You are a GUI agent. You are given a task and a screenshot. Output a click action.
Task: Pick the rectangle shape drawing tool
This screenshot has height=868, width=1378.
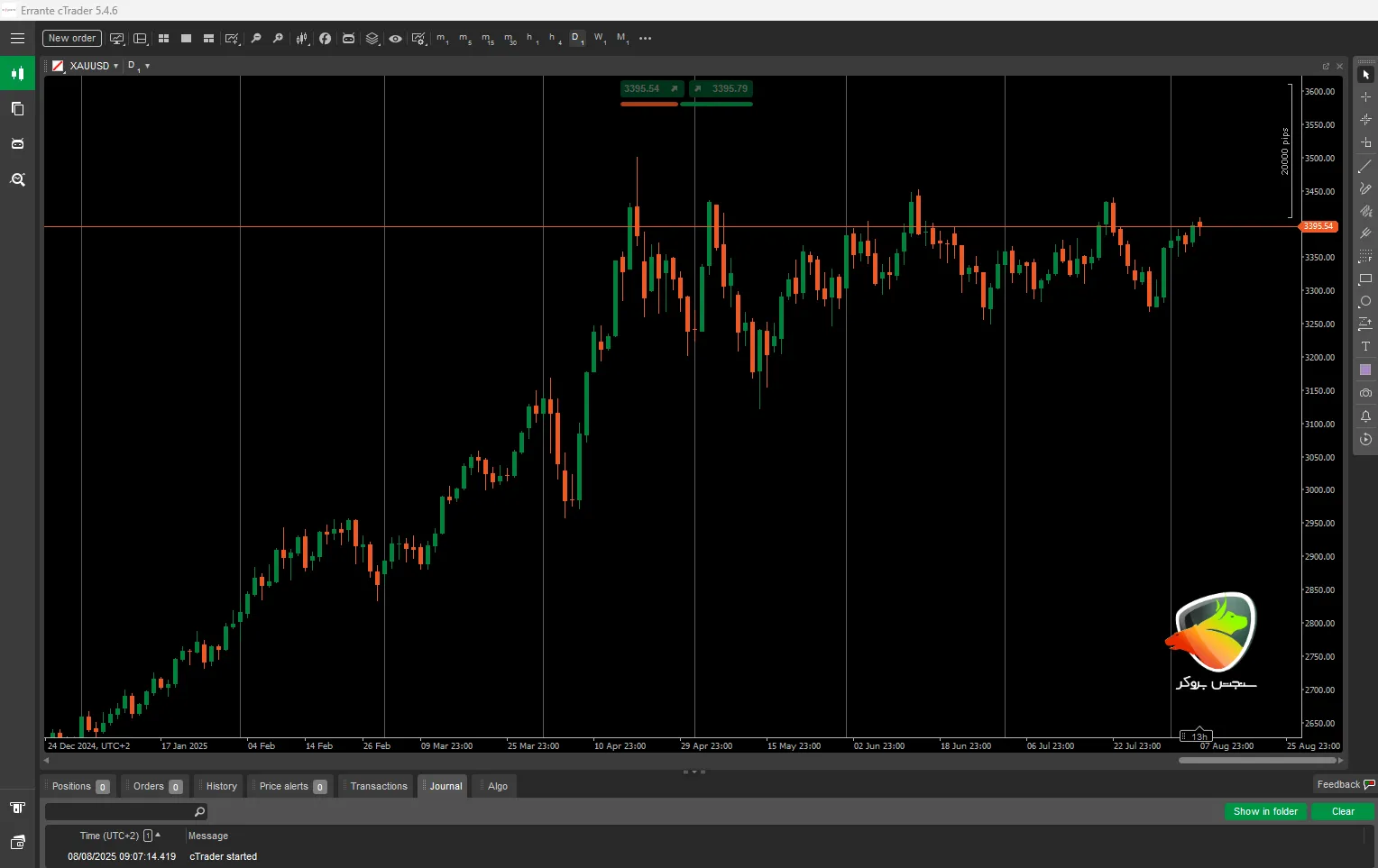pyautogui.click(x=1365, y=279)
